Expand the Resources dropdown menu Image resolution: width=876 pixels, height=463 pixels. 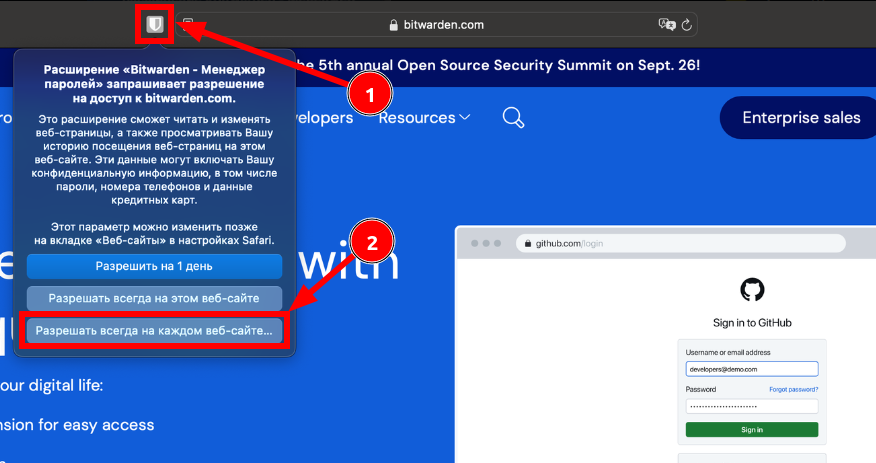point(424,118)
